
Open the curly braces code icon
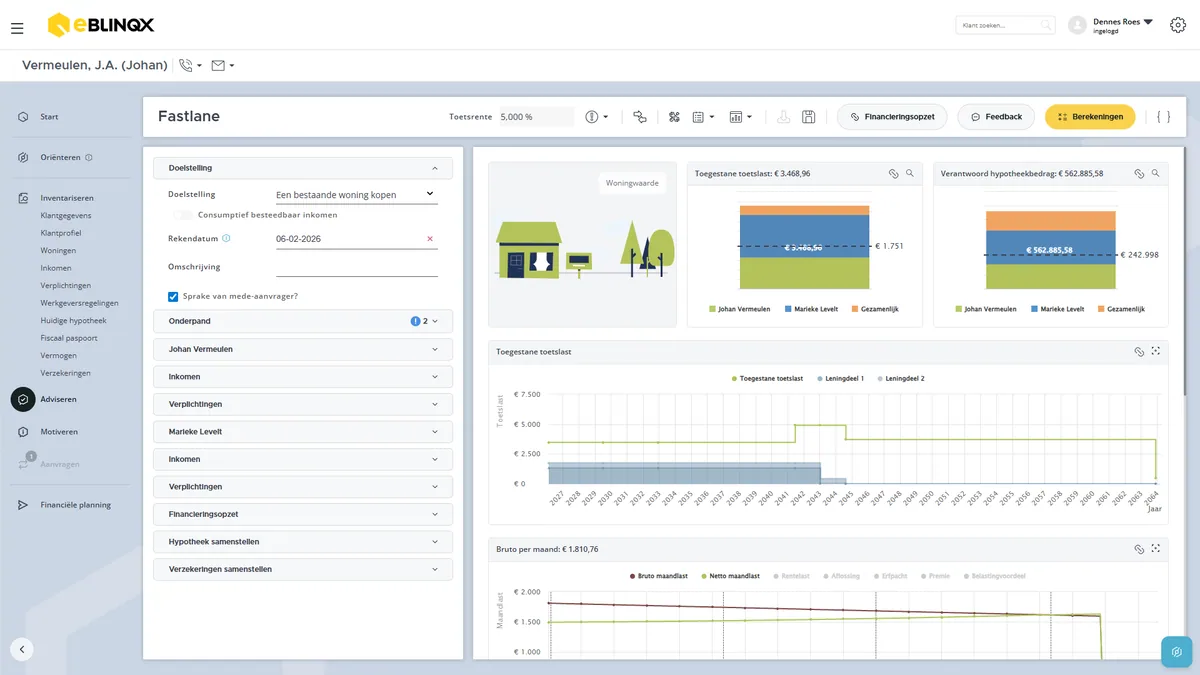1163,117
